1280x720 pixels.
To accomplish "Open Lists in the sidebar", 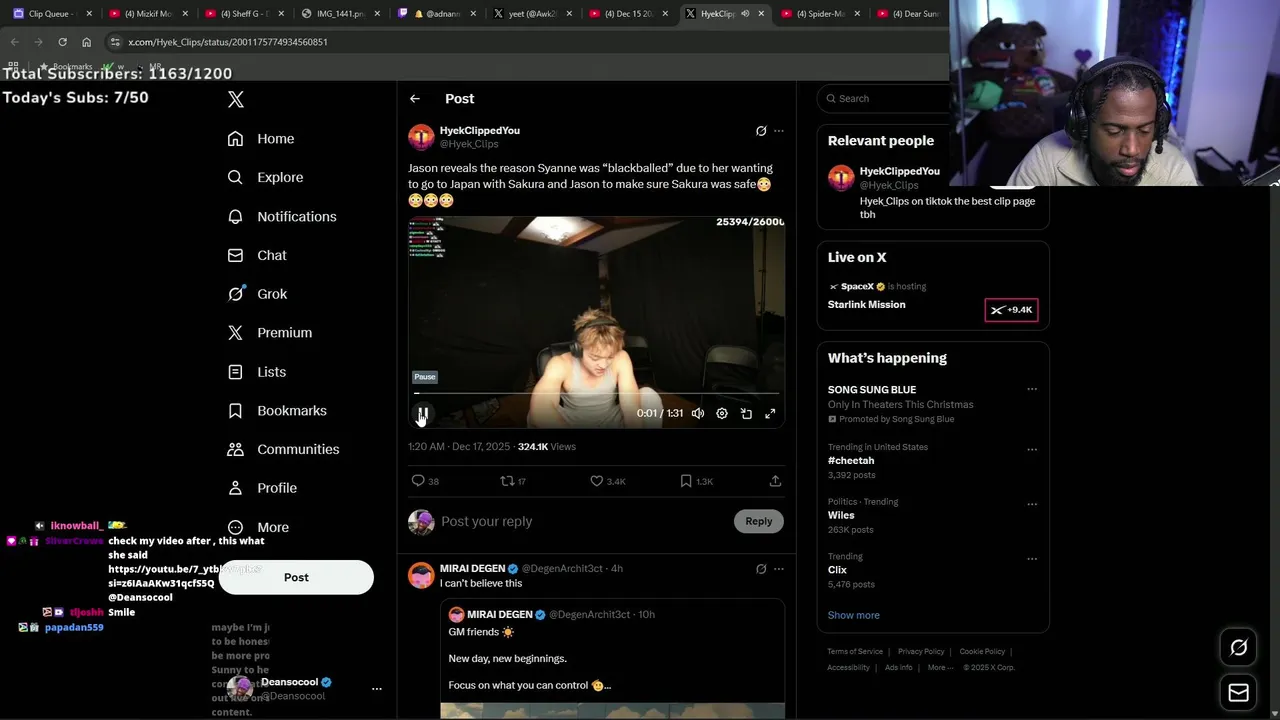I will click(x=257, y=372).
